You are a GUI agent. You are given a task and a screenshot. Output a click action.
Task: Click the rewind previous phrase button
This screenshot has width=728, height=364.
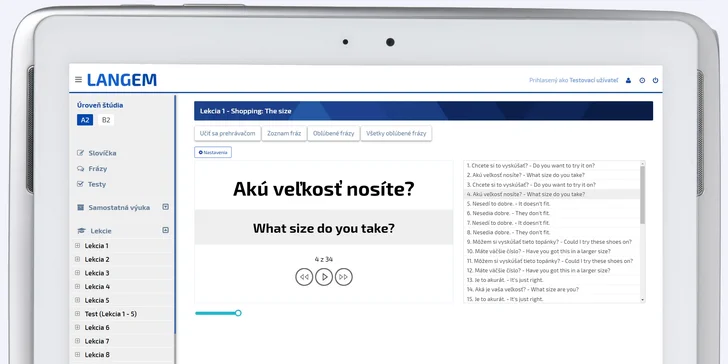(x=304, y=277)
